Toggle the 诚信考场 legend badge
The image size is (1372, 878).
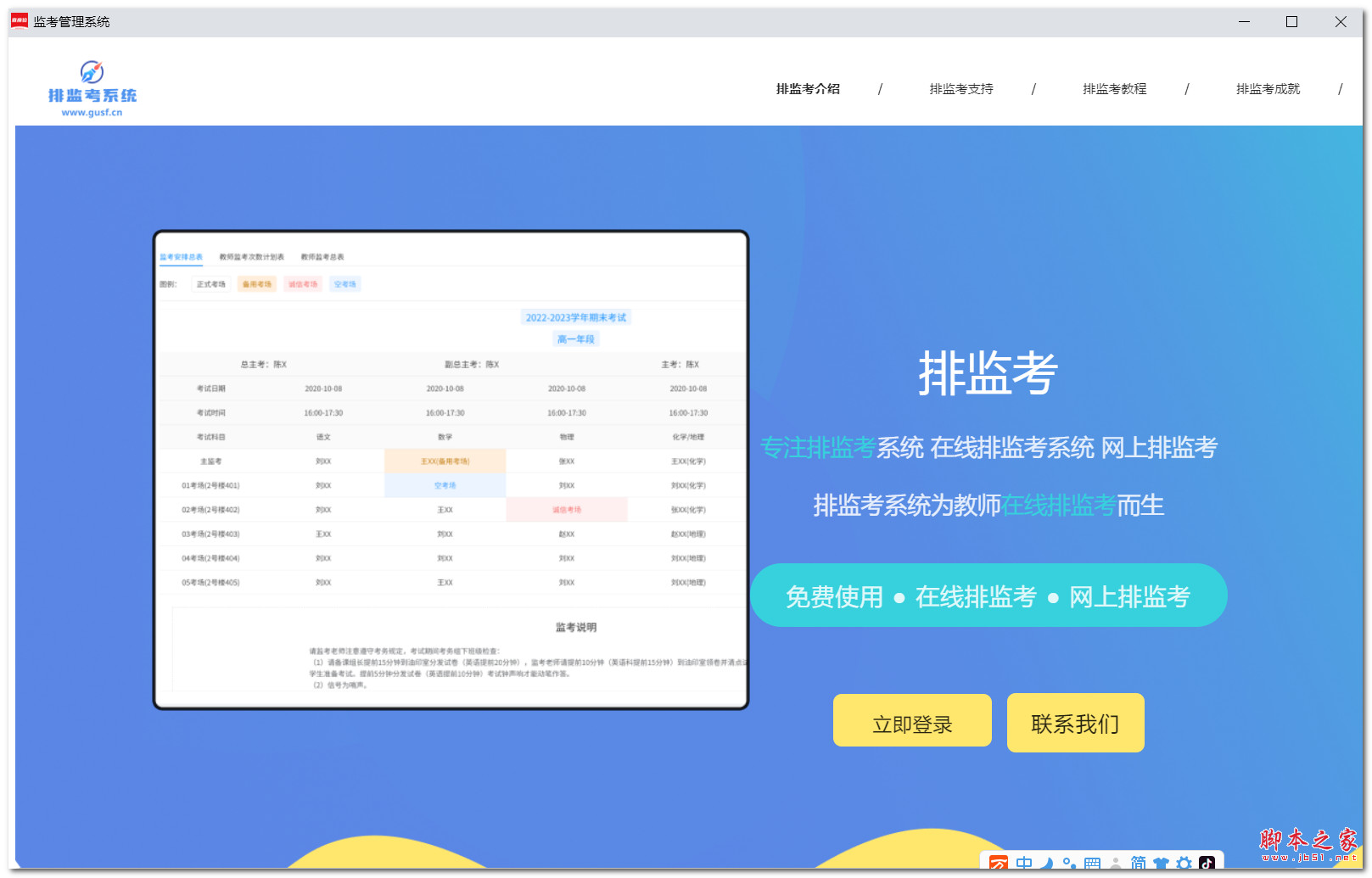point(302,284)
